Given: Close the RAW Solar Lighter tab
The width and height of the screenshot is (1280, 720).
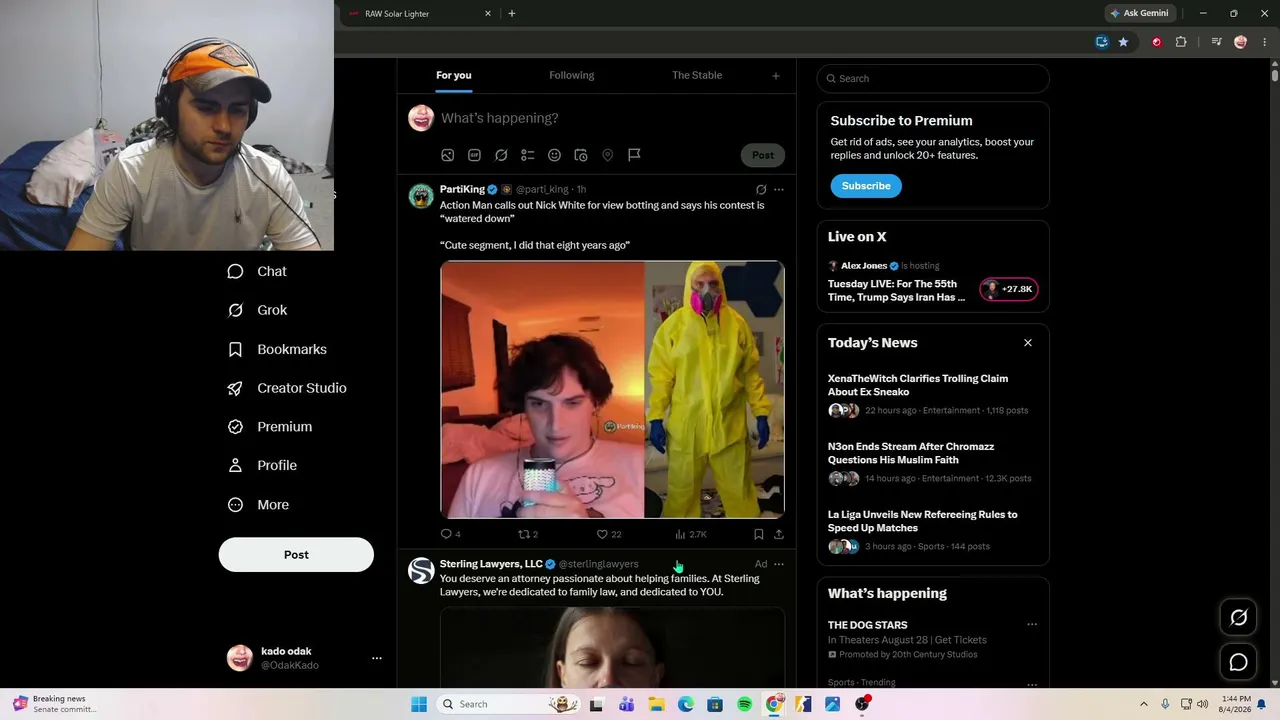Looking at the screenshot, I should click(488, 14).
